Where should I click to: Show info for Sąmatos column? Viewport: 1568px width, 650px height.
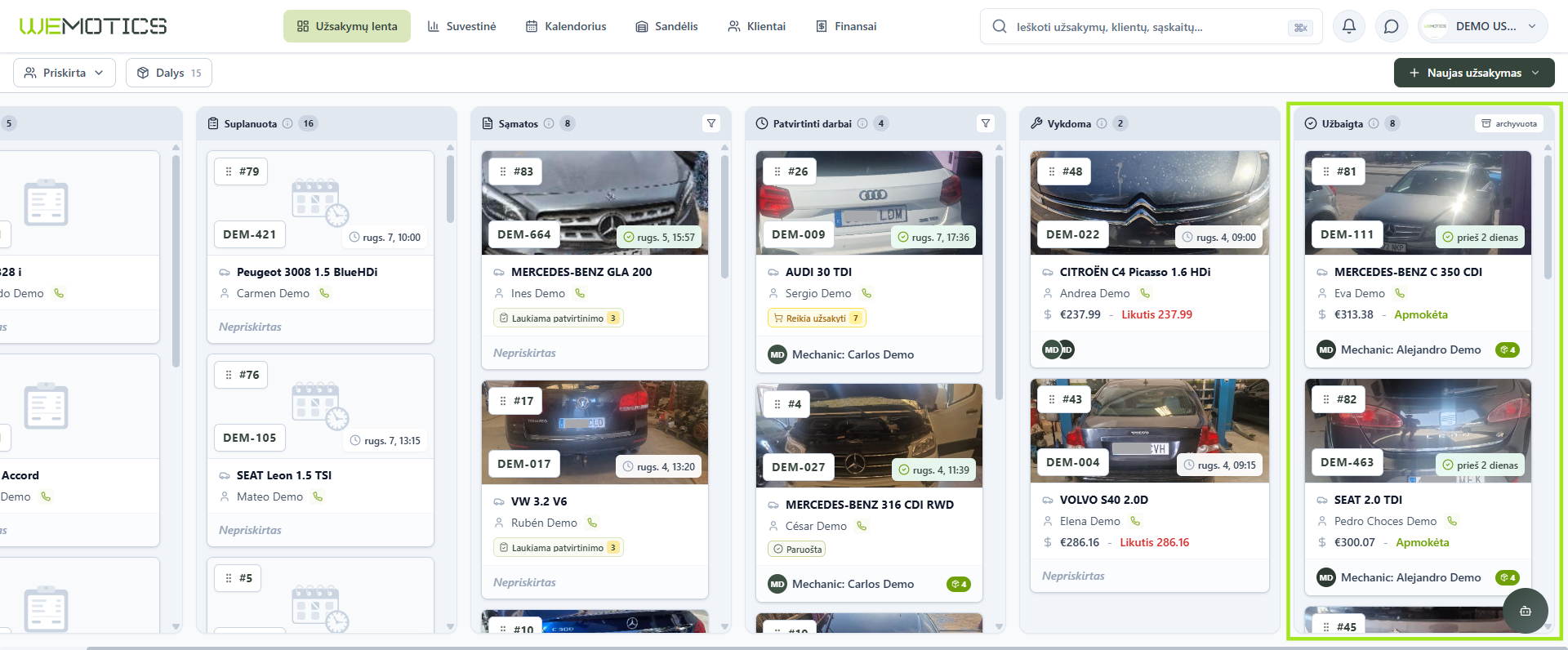click(549, 123)
